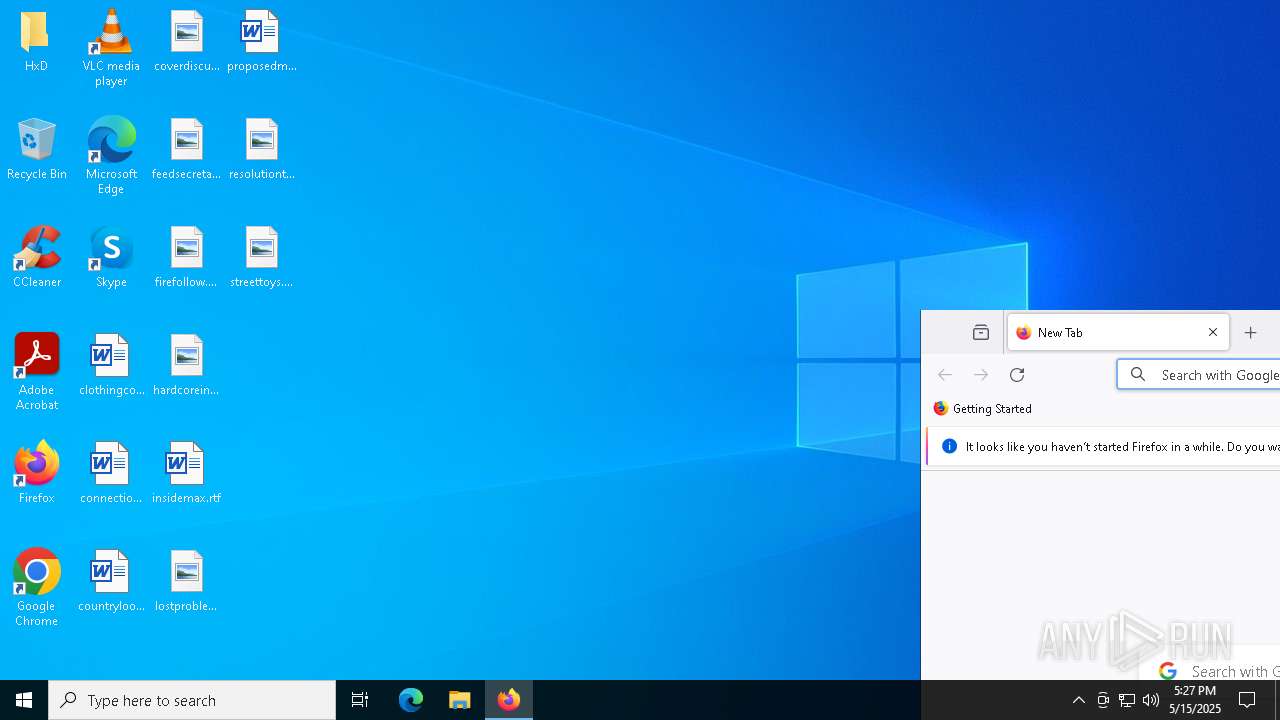Open the Getting Started bookmark

click(x=982, y=408)
